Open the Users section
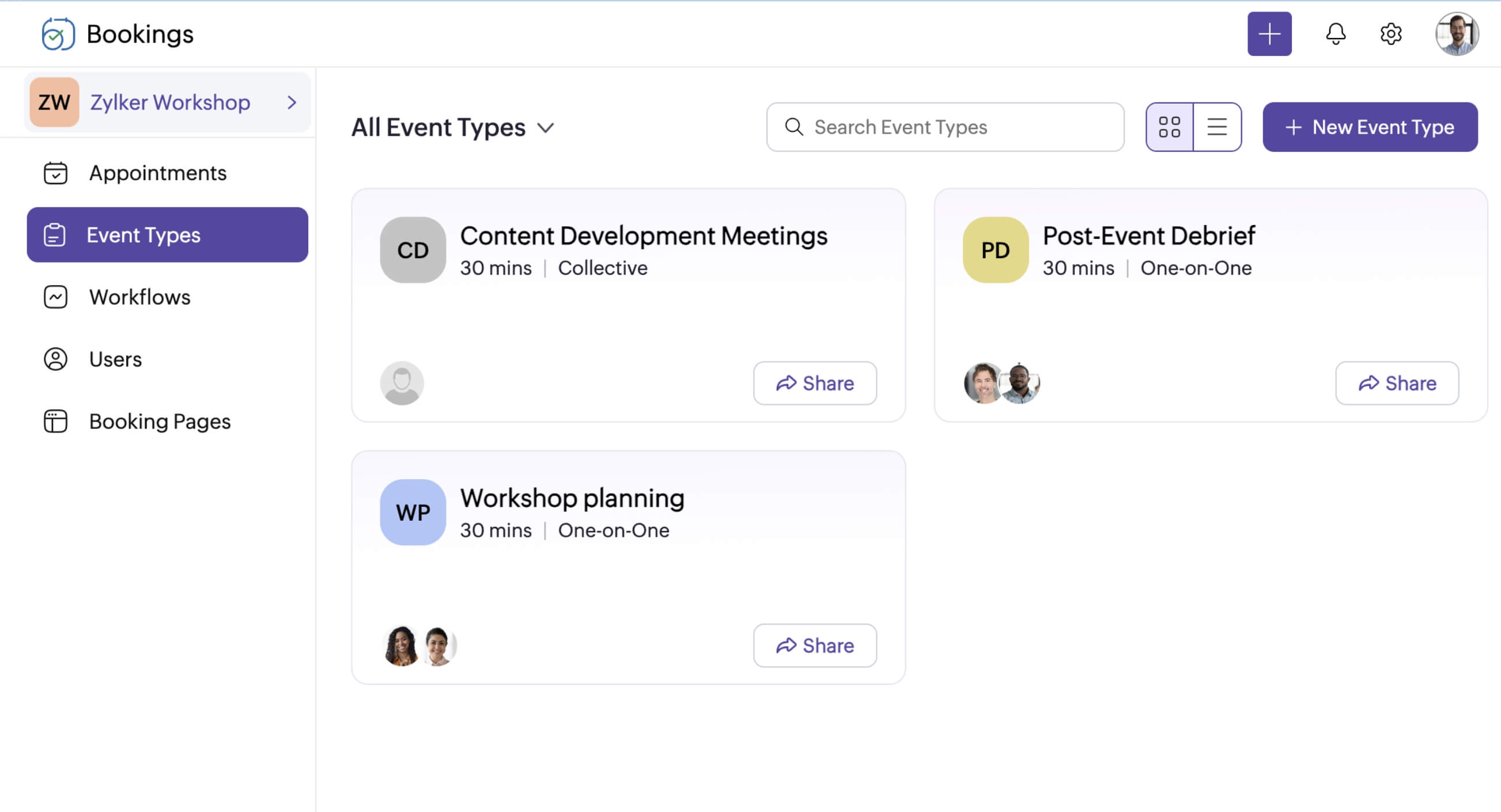Viewport: 1501px width, 812px height. point(115,359)
